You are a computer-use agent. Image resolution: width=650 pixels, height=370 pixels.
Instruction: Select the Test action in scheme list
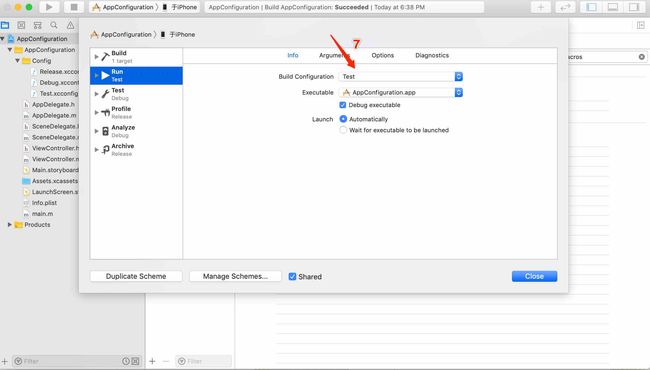pos(136,94)
